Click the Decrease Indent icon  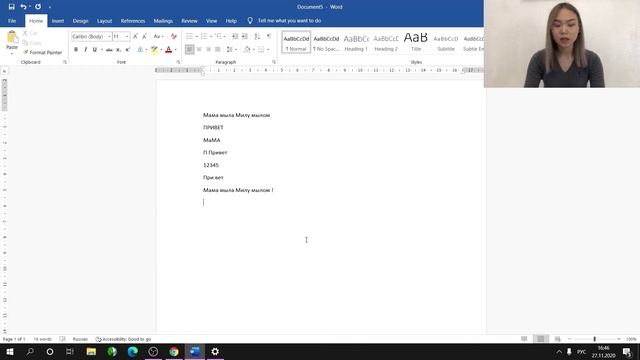(x=235, y=37)
